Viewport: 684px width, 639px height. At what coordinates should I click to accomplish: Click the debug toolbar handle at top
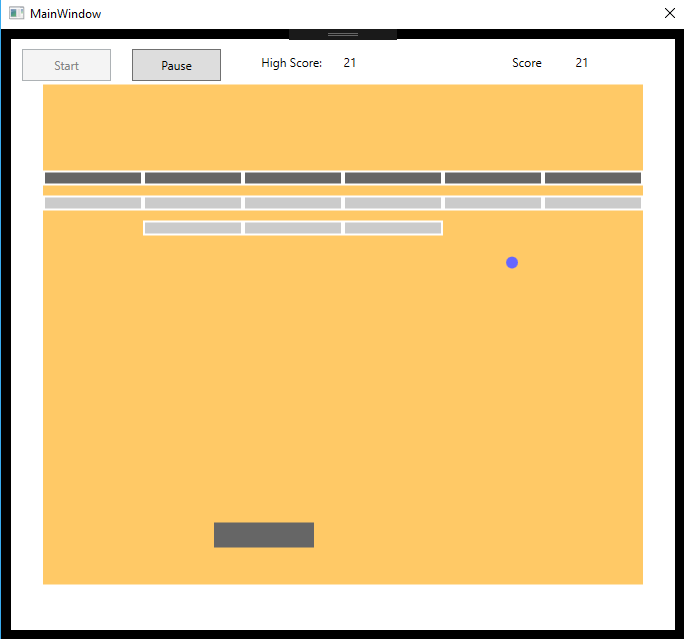(x=343, y=34)
